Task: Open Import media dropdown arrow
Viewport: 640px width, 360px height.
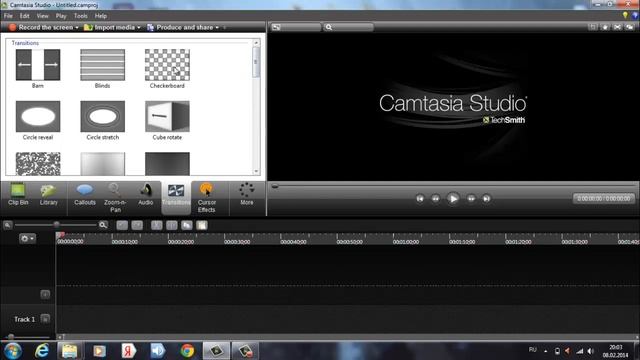Action: click(139, 27)
